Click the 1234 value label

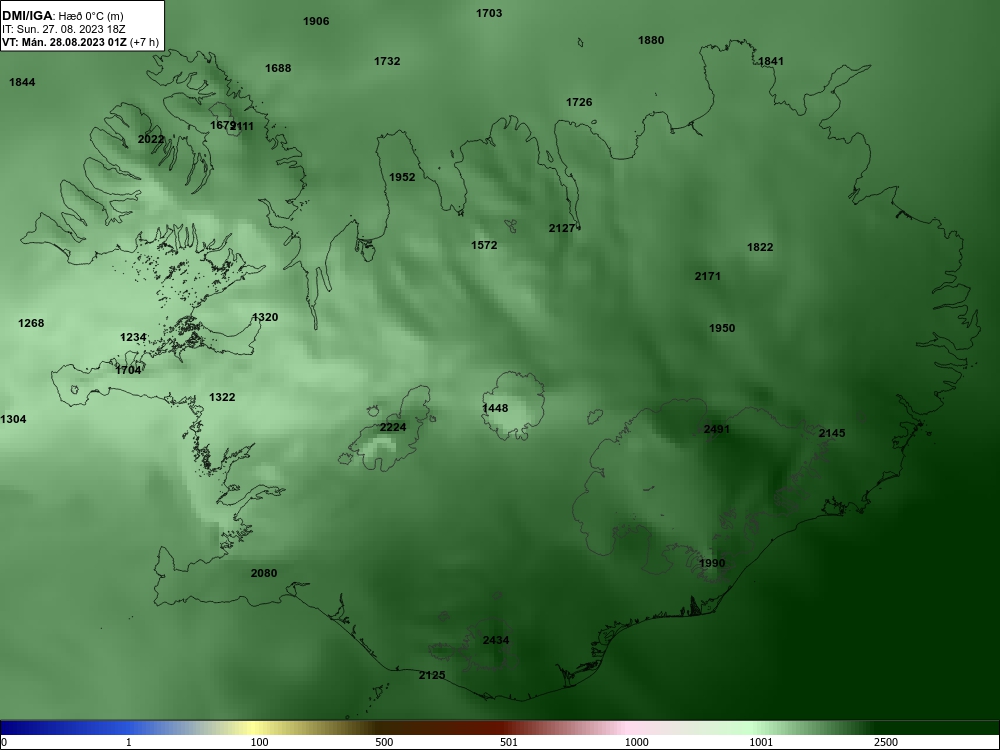[x=133, y=337]
